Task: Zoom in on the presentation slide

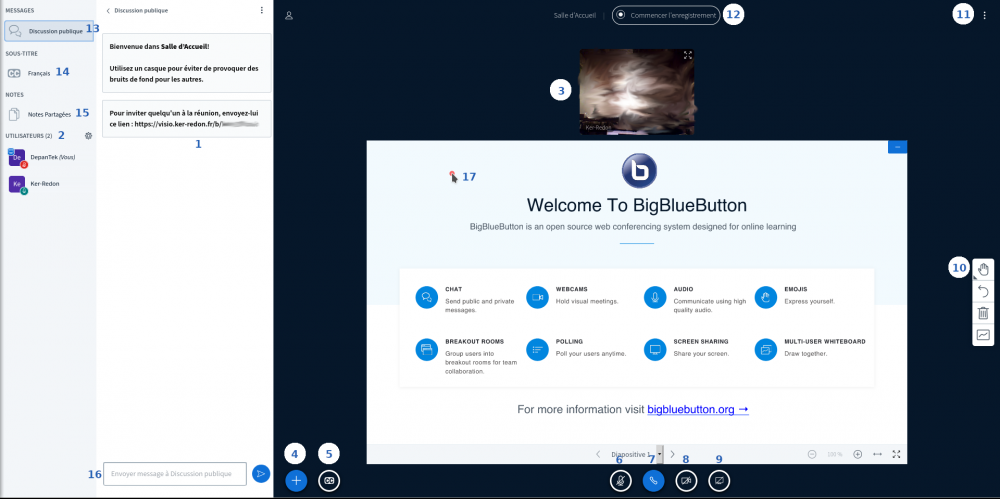Action: [x=857, y=454]
